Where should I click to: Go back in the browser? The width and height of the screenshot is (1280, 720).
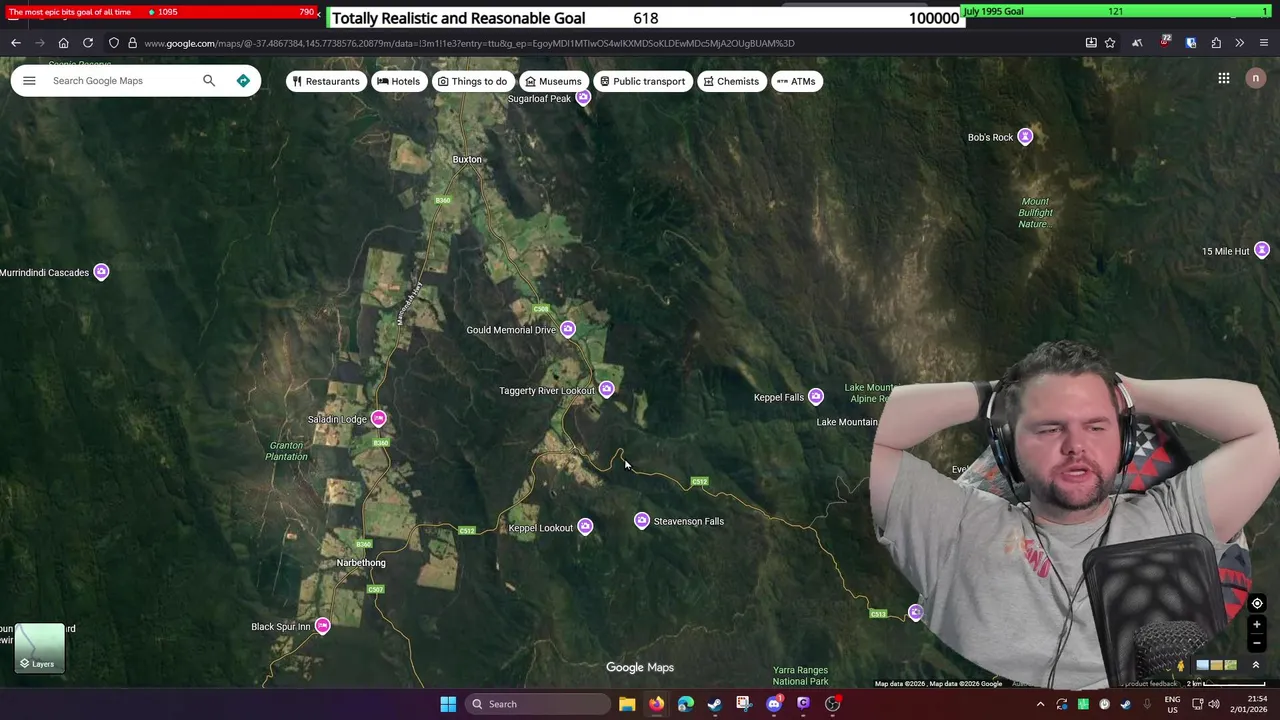point(16,43)
